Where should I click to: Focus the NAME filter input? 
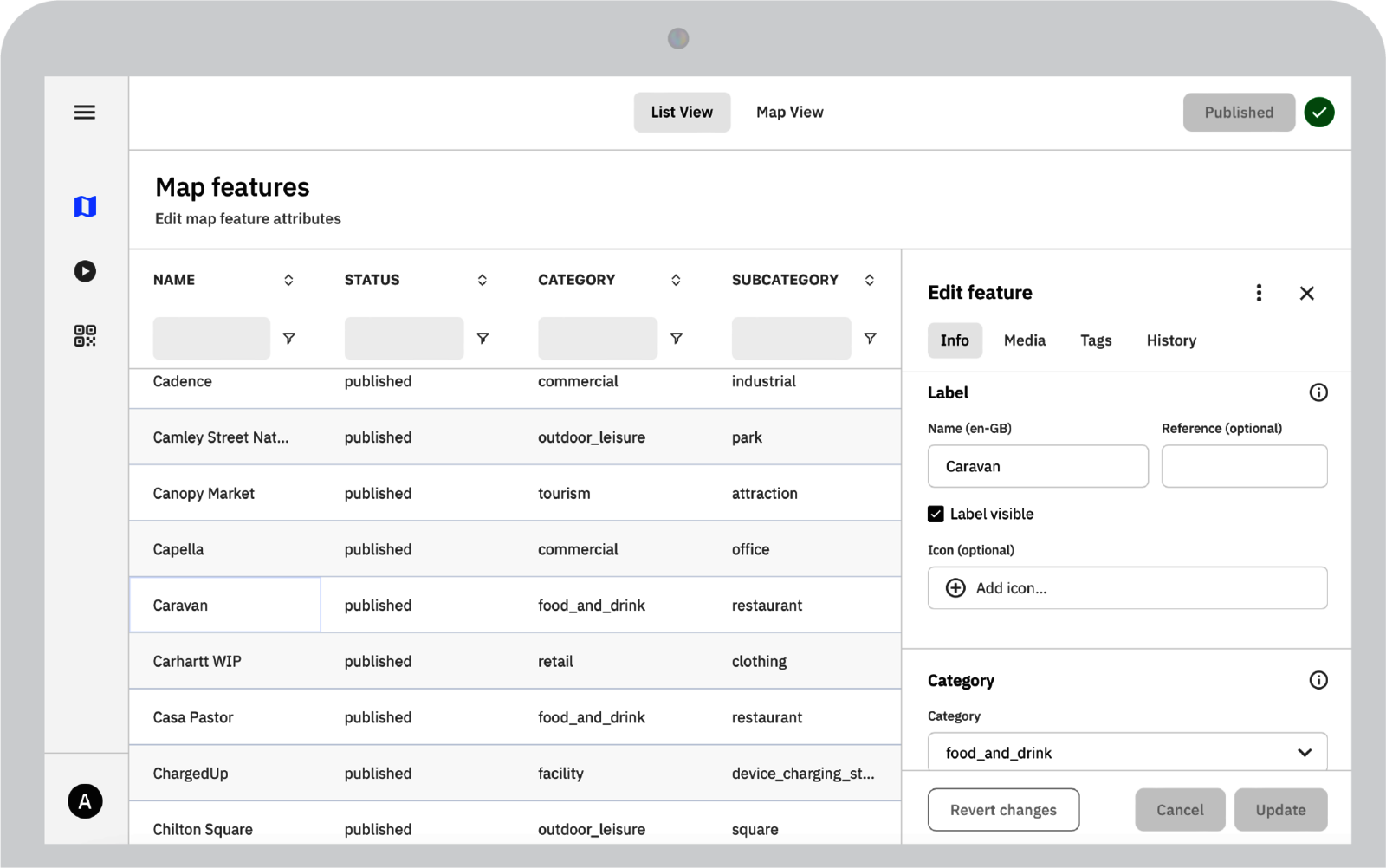point(211,338)
